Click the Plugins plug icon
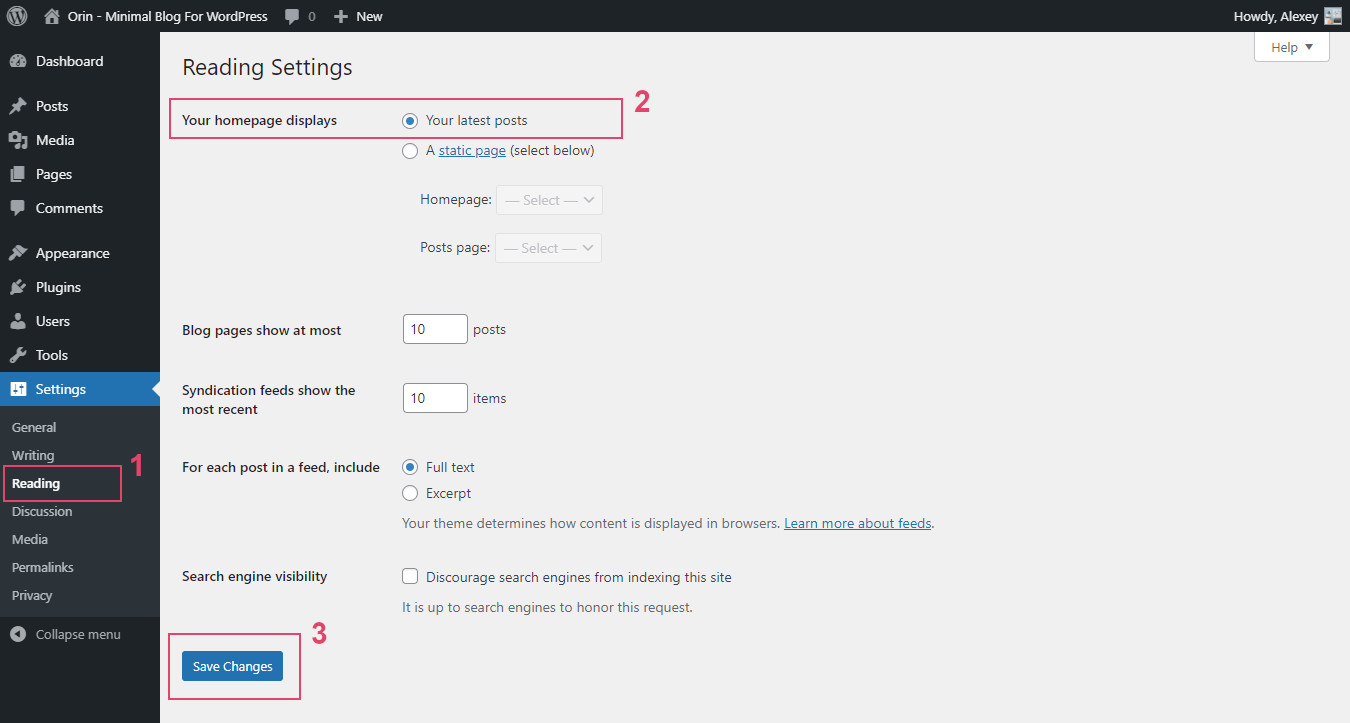 18,287
